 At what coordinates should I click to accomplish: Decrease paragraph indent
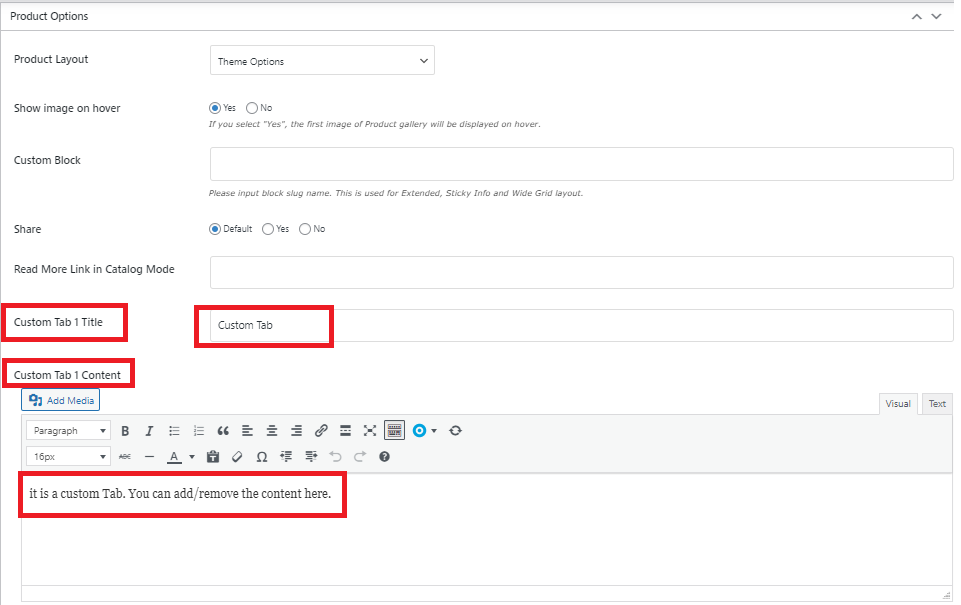pos(286,457)
